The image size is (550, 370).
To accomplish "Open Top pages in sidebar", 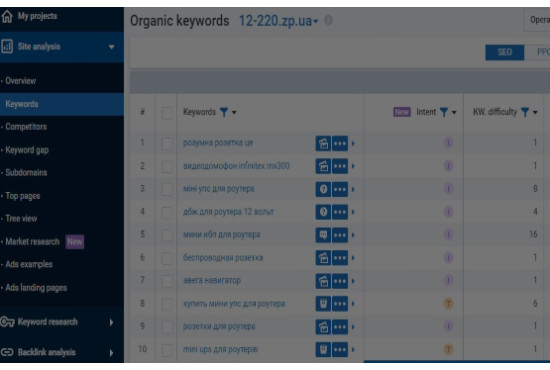I will tap(22, 196).
